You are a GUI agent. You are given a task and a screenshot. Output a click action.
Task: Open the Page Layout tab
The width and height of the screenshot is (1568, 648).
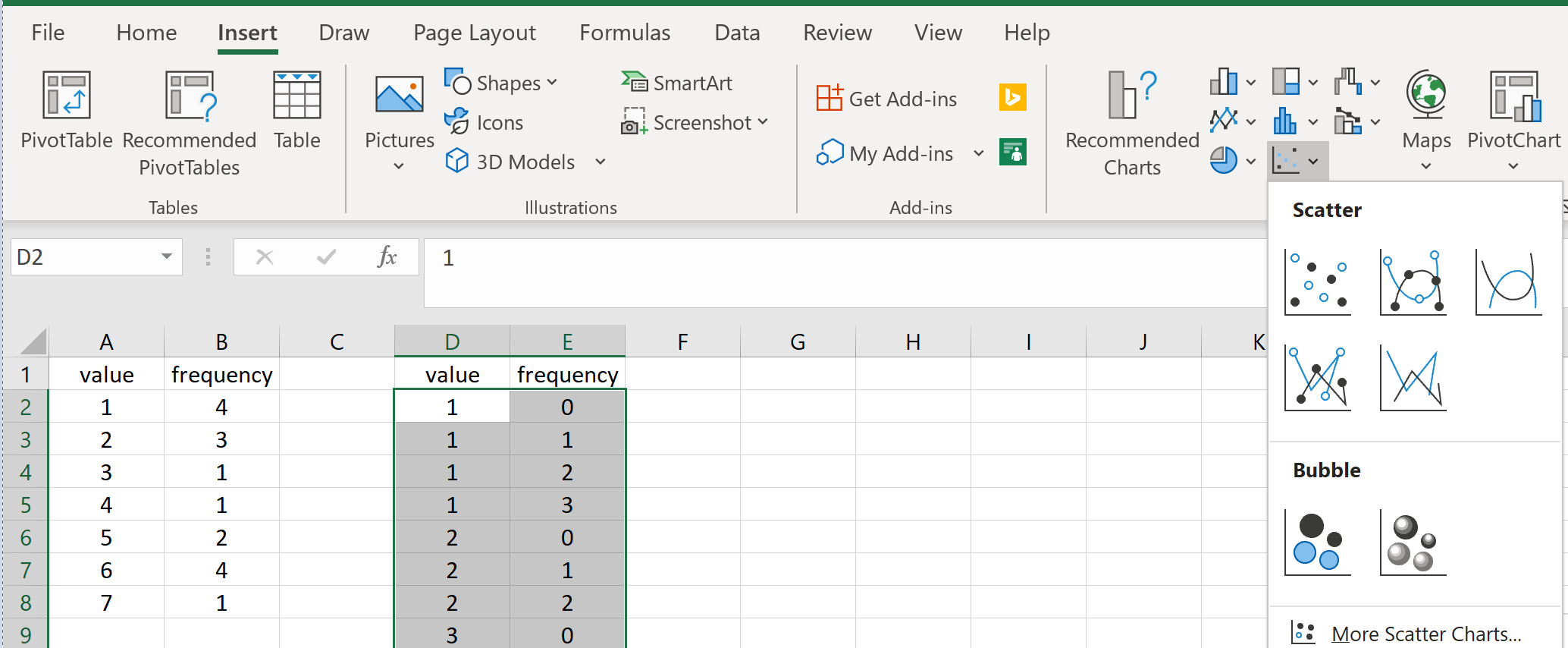coord(475,33)
